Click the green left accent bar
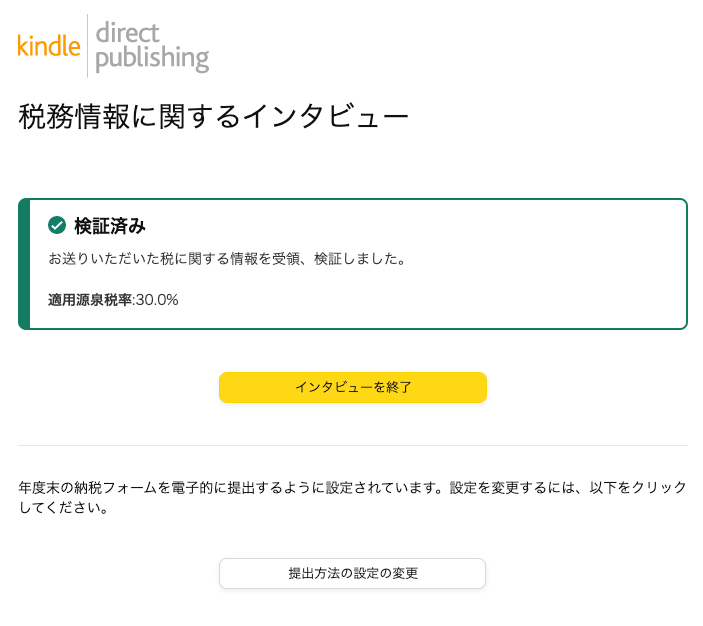The height and width of the screenshot is (626, 703). click(24, 264)
